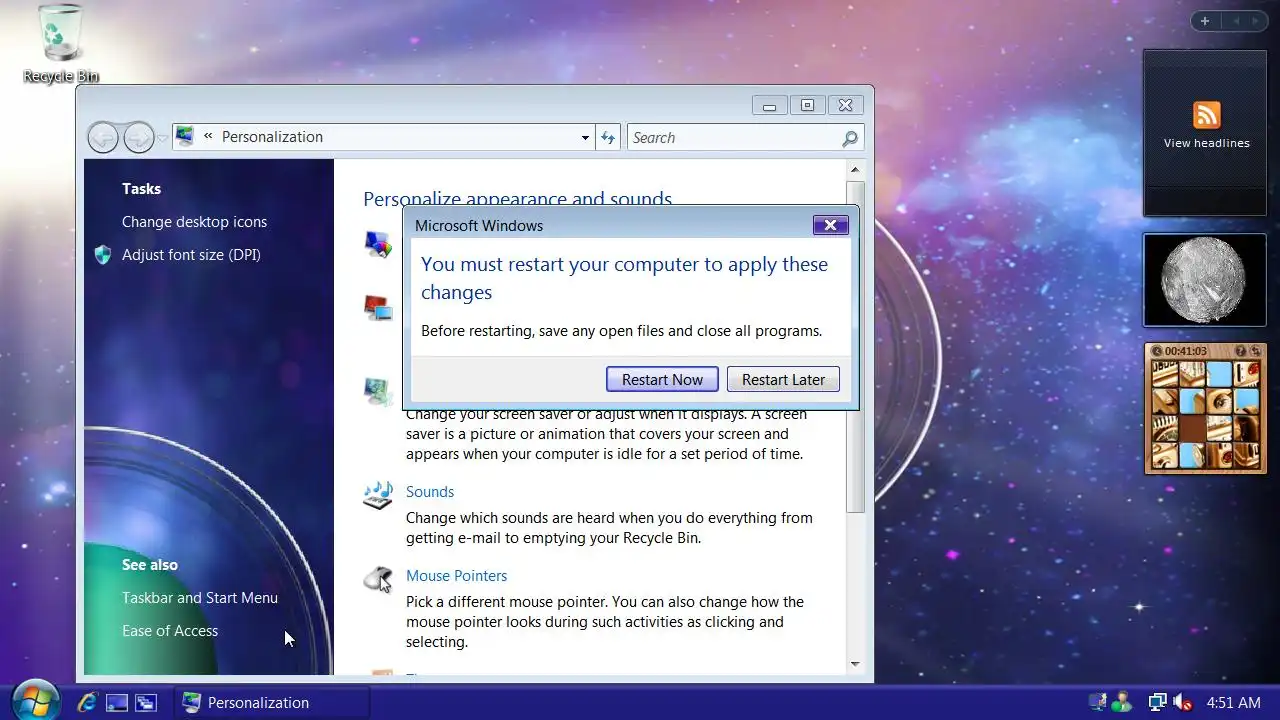The width and height of the screenshot is (1280, 720).
Task: Click Restart Now in the dialog
Action: 662,379
